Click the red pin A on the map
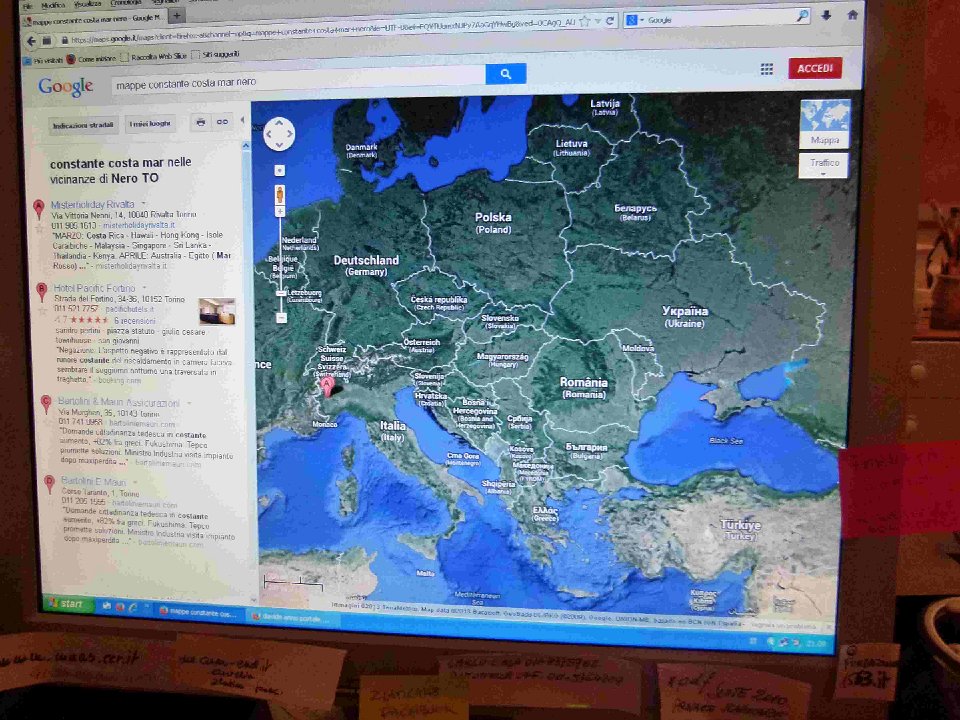 pos(327,386)
